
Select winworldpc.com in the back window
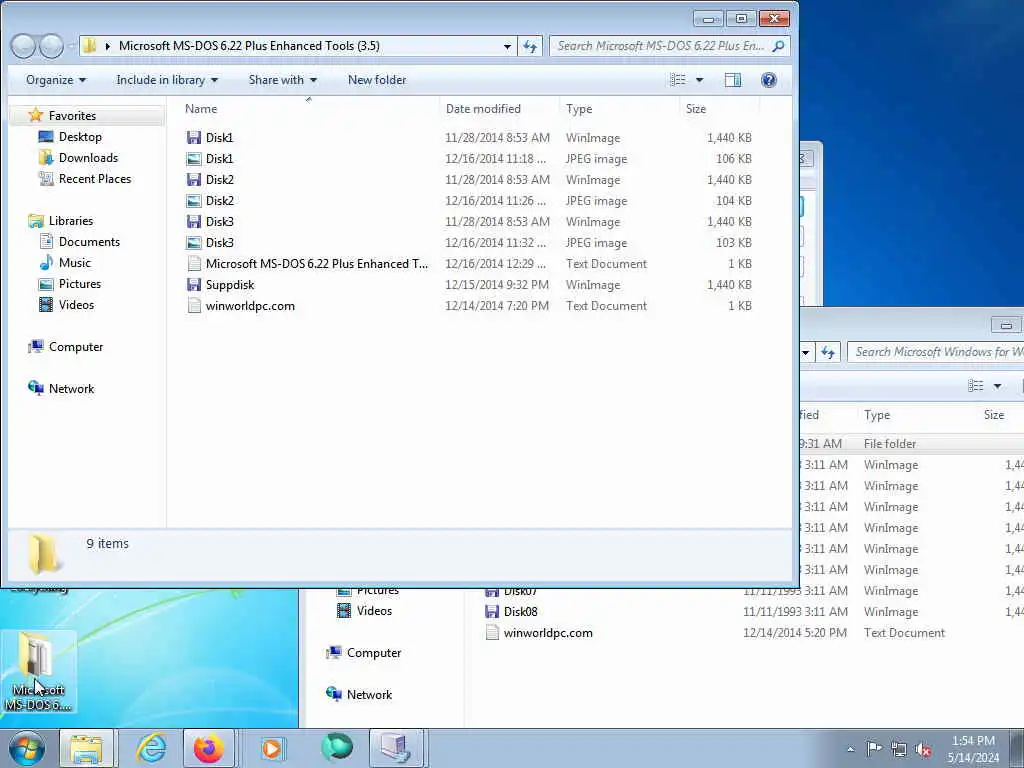[548, 633]
